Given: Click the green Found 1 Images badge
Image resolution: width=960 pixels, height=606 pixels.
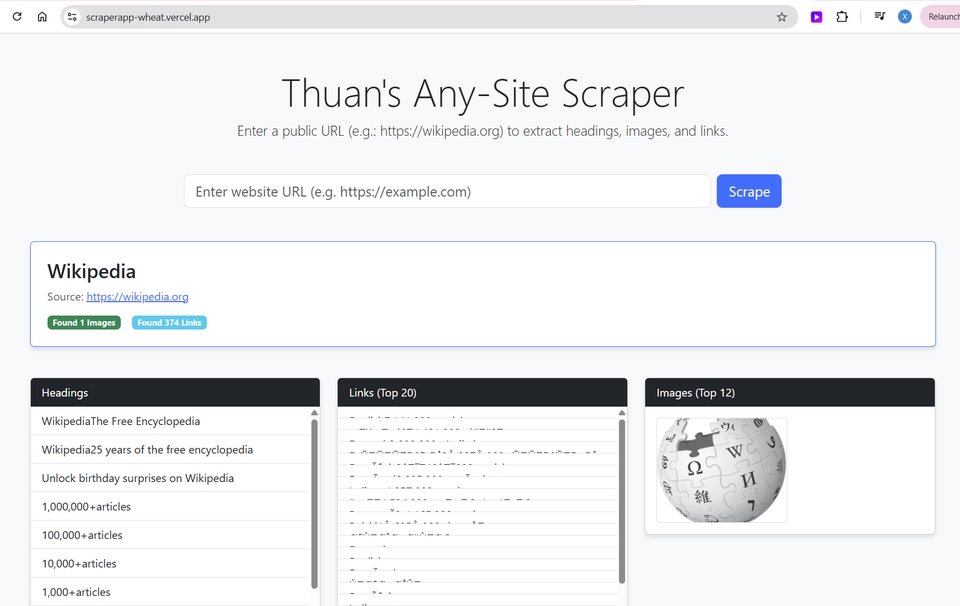Looking at the screenshot, I should click(84, 323).
